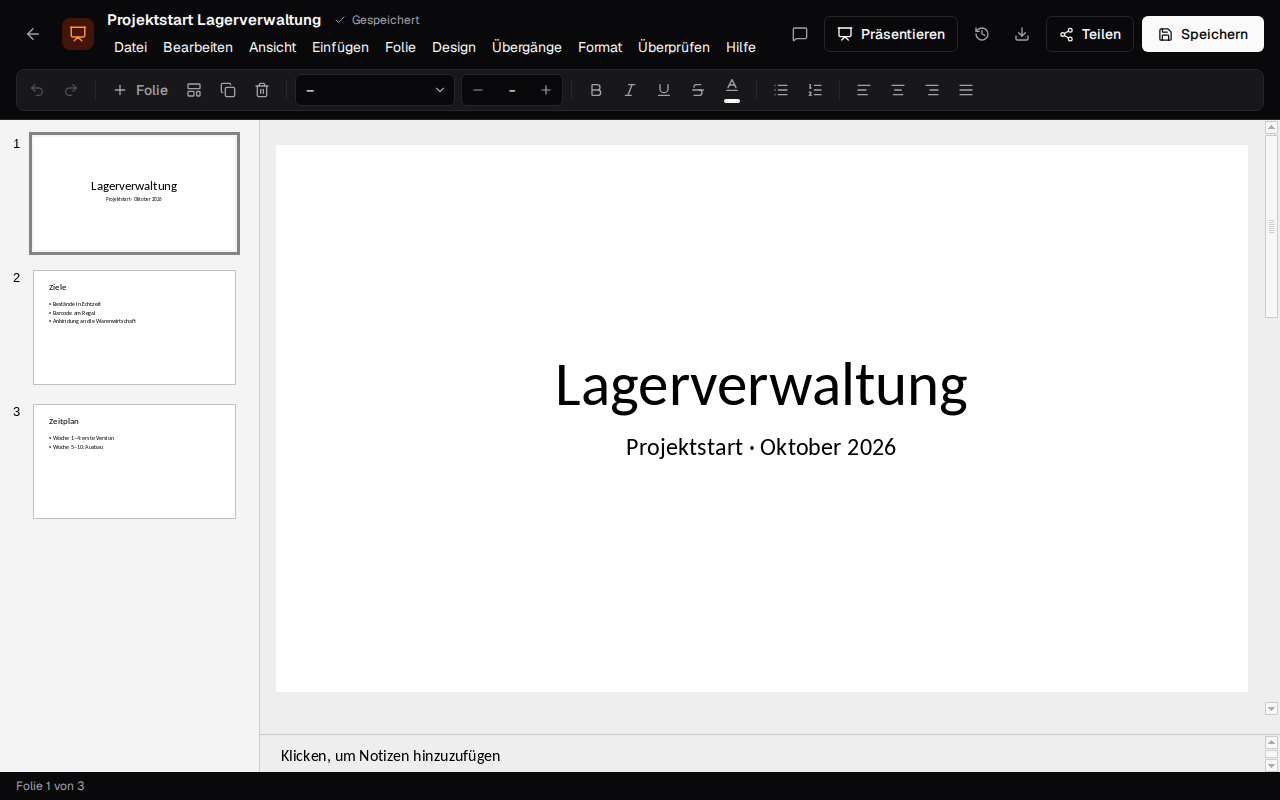Viewport: 1280px width, 800px height.
Task: Click the Lagerverwaltung title on the slide
Action: [x=761, y=385]
